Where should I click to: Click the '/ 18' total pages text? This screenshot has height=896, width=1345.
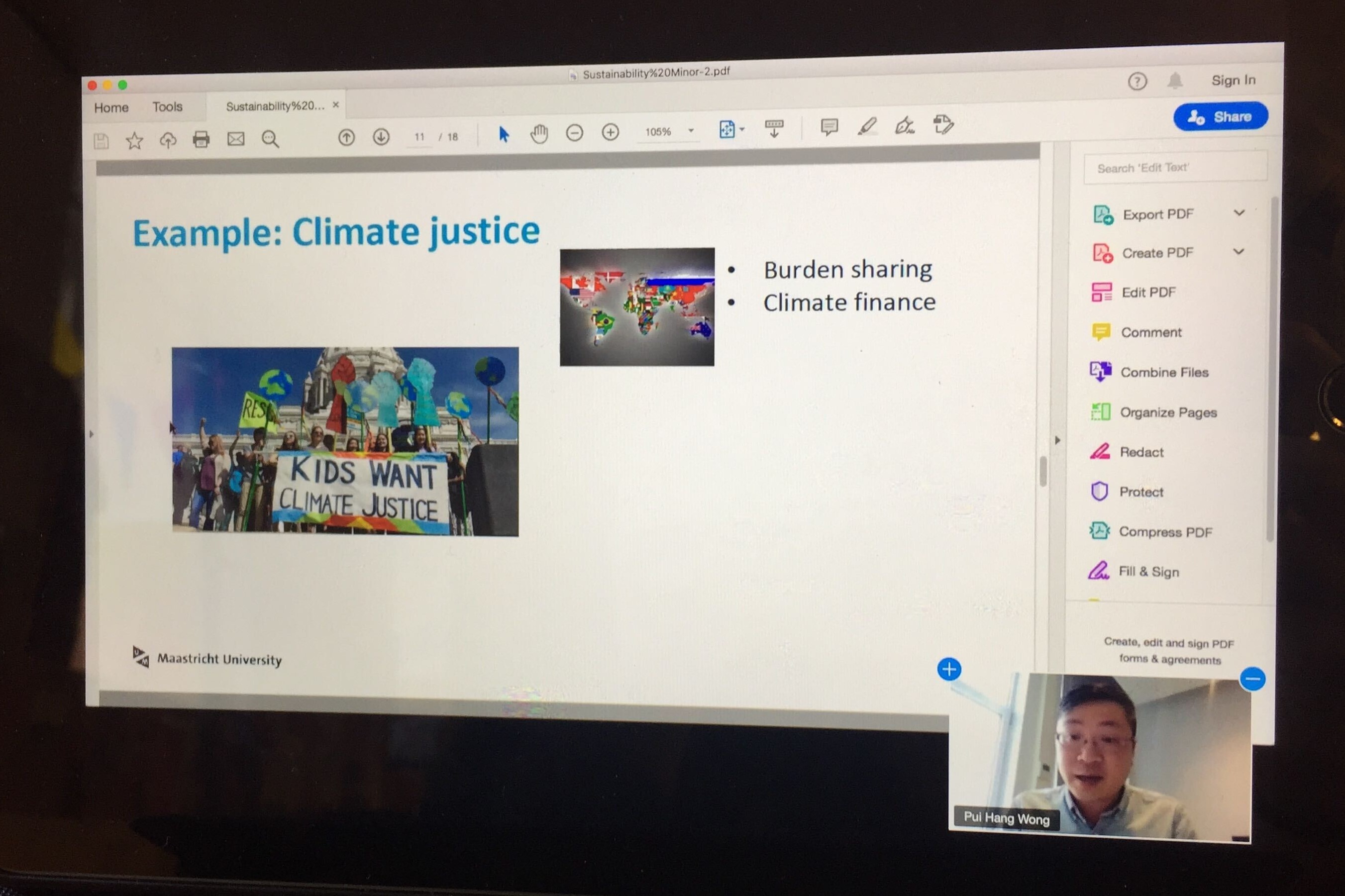tap(448, 137)
